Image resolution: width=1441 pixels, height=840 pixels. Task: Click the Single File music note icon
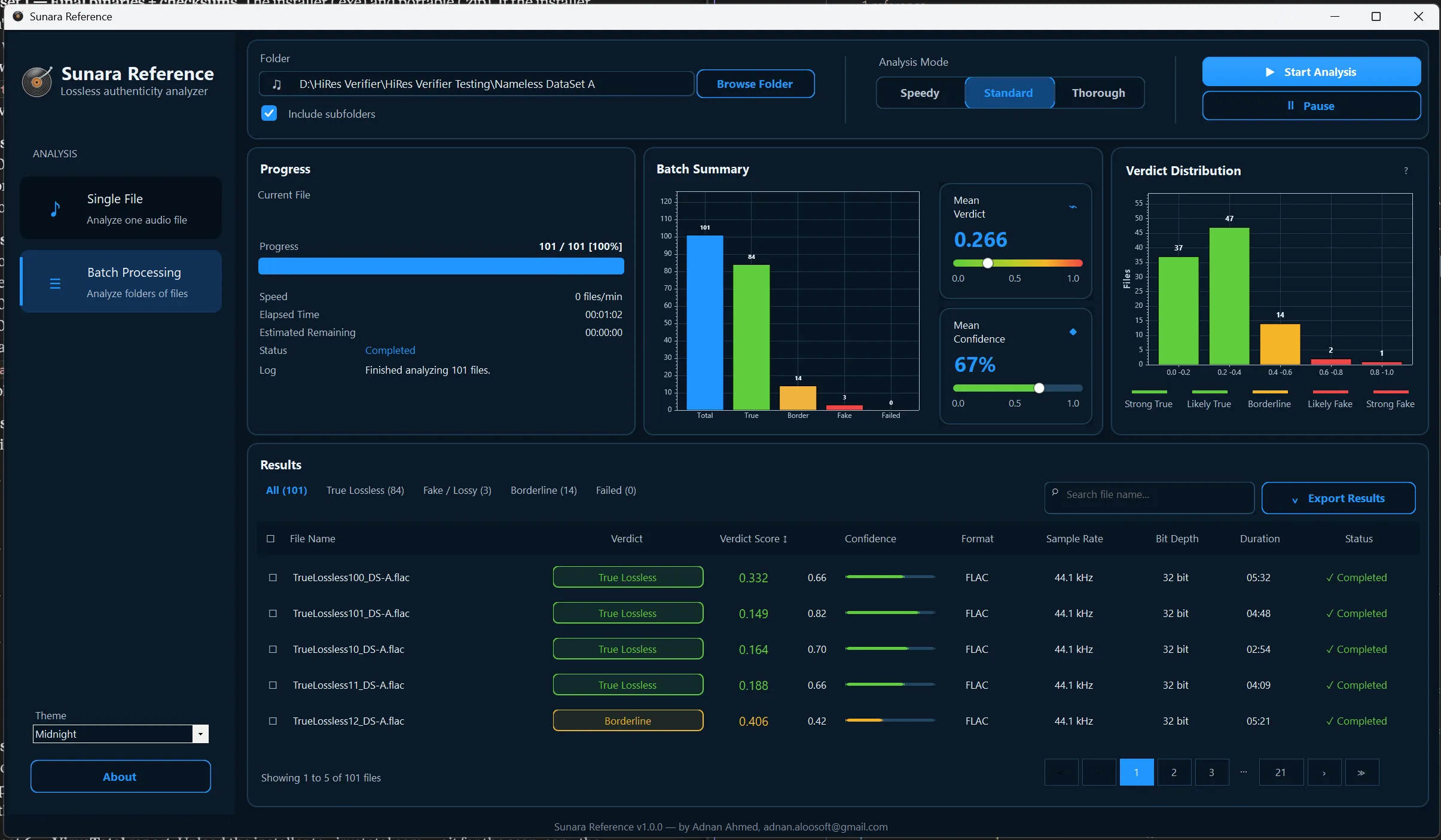coord(55,209)
